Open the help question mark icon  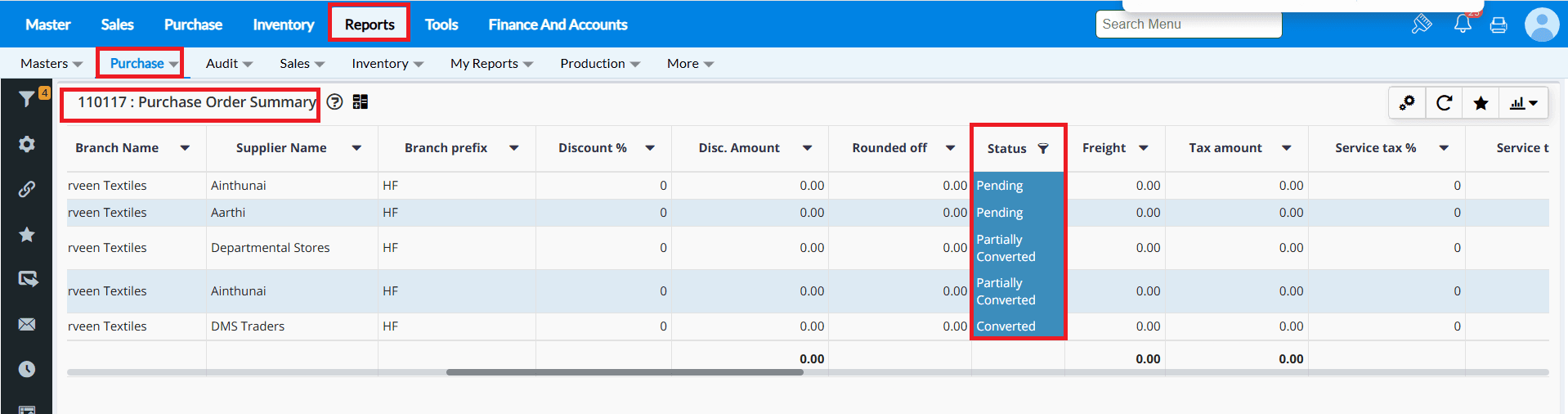(334, 102)
